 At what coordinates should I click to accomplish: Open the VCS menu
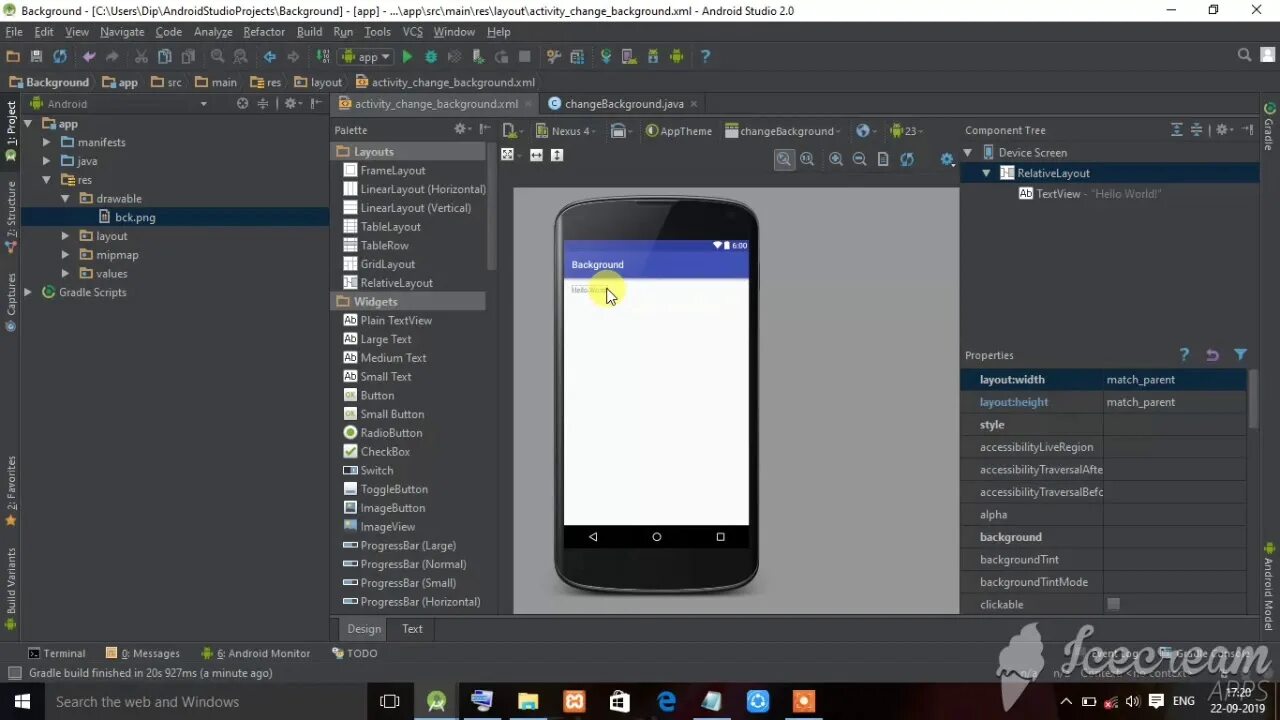(x=412, y=32)
